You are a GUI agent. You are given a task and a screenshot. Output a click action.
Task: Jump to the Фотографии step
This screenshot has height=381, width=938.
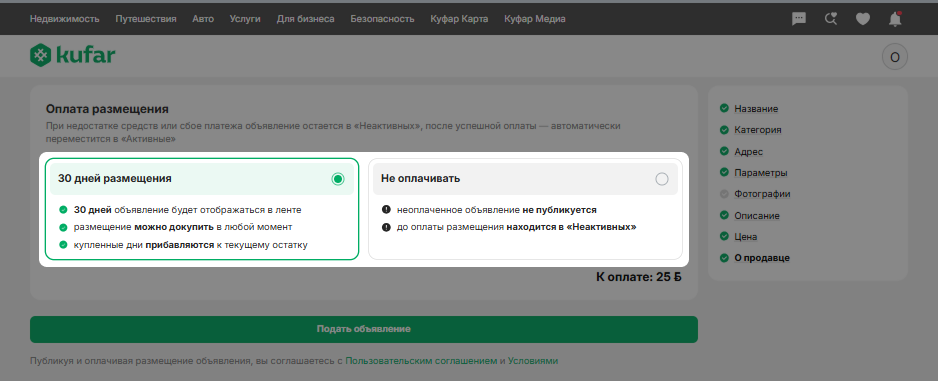(x=763, y=194)
